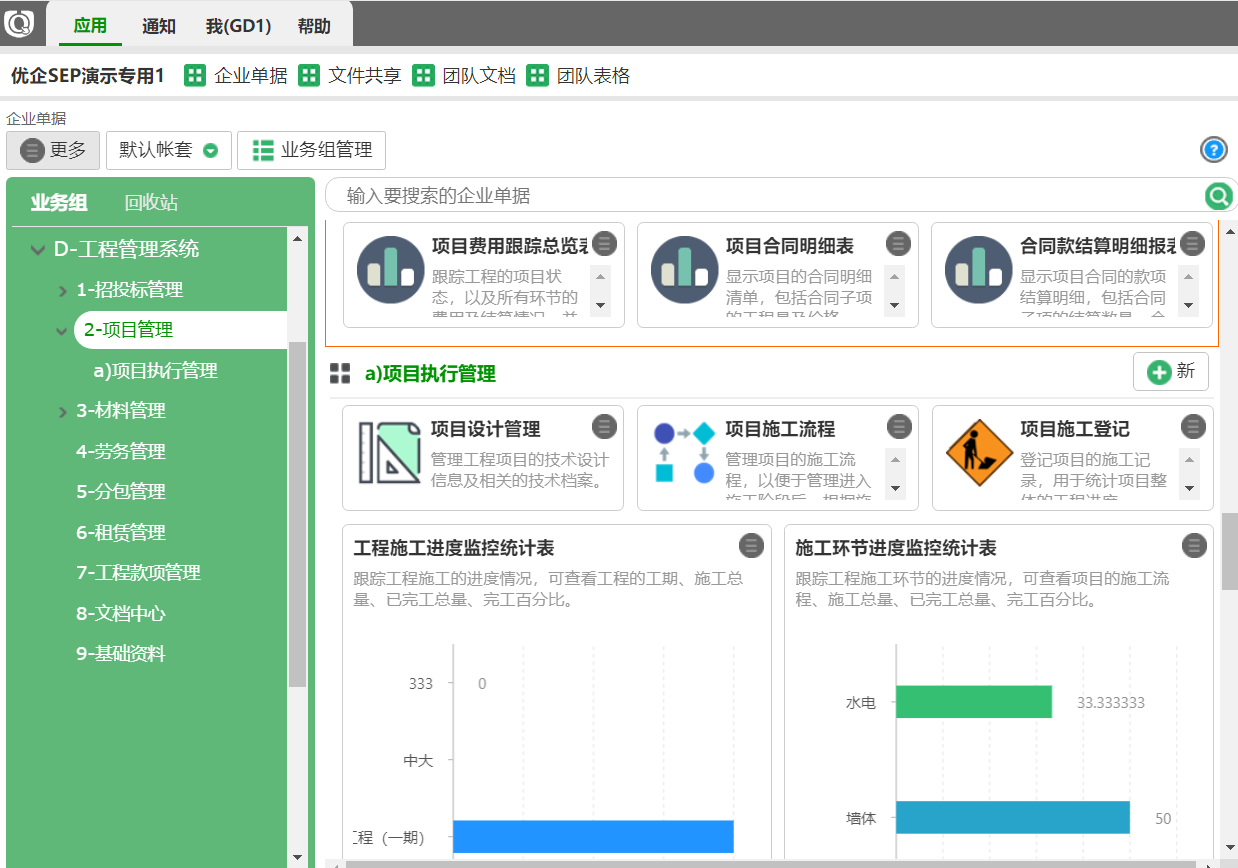Open menu icon on 项目合同明细表 card

tap(898, 243)
